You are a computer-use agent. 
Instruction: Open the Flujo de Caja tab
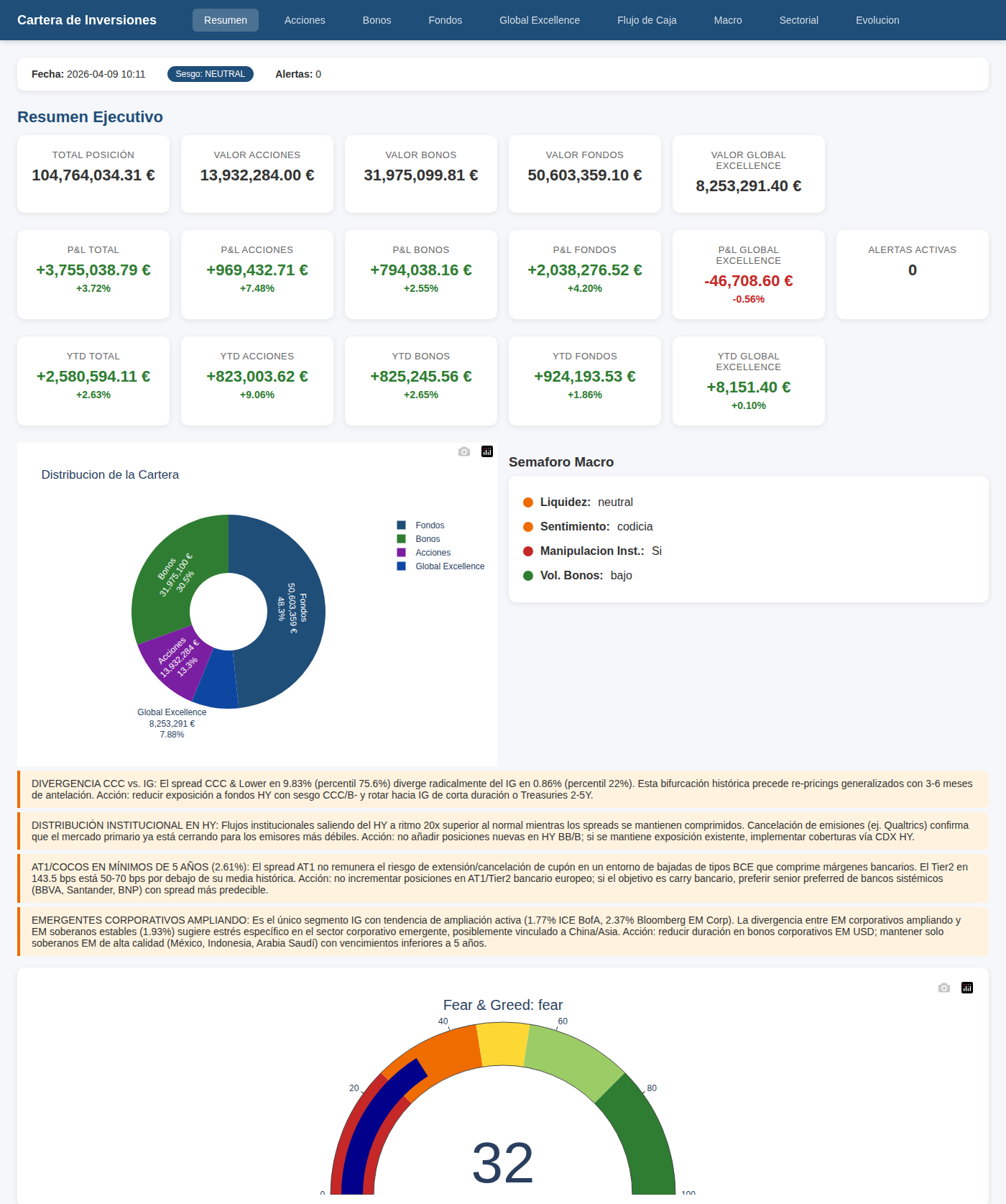click(x=647, y=20)
